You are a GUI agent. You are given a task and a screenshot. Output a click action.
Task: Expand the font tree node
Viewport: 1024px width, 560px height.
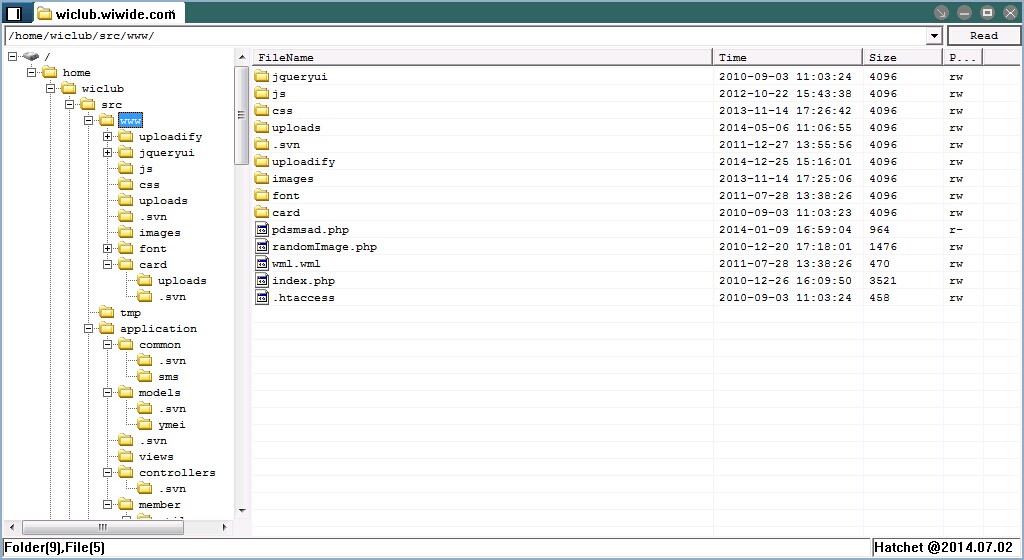pos(107,248)
